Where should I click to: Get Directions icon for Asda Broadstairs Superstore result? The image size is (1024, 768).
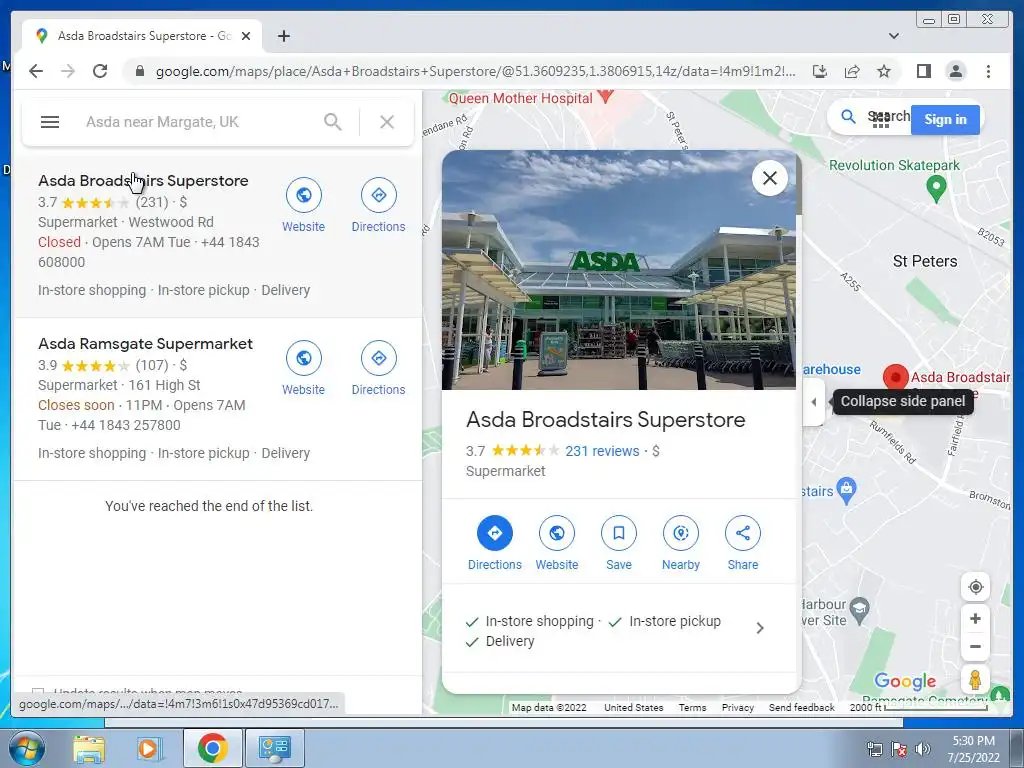tap(379, 195)
